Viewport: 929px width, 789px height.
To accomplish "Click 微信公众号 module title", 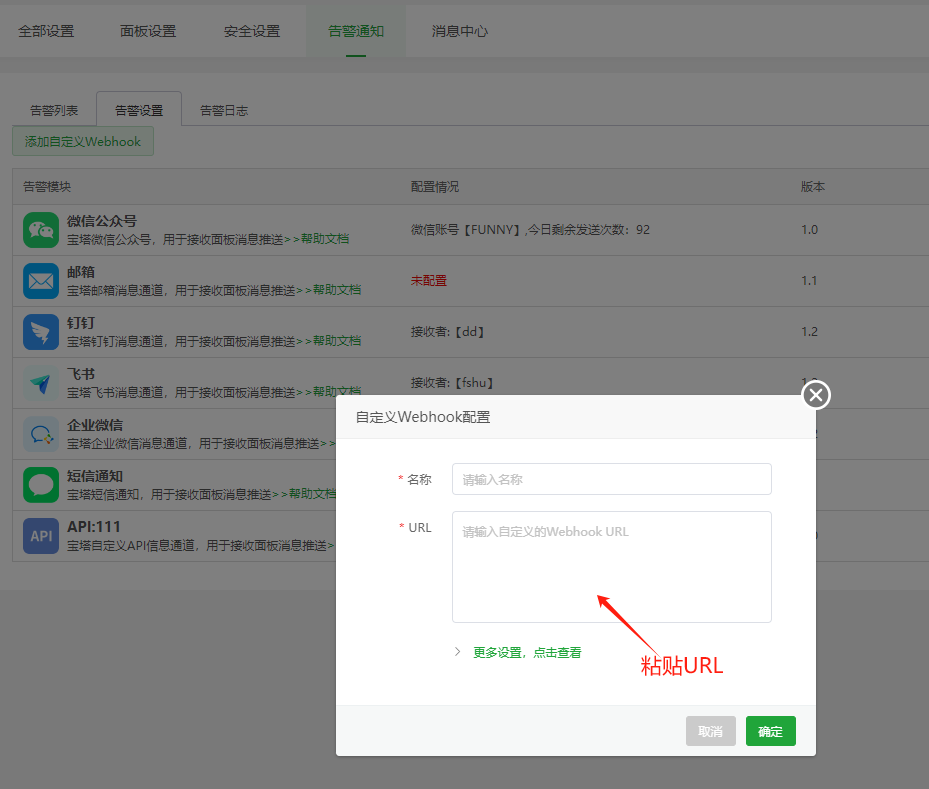I will click(x=102, y=221).
